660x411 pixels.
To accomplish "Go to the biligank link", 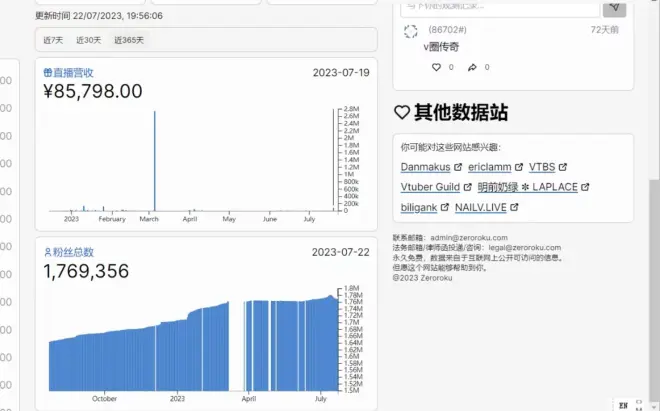I will click(x=418, y=207).
